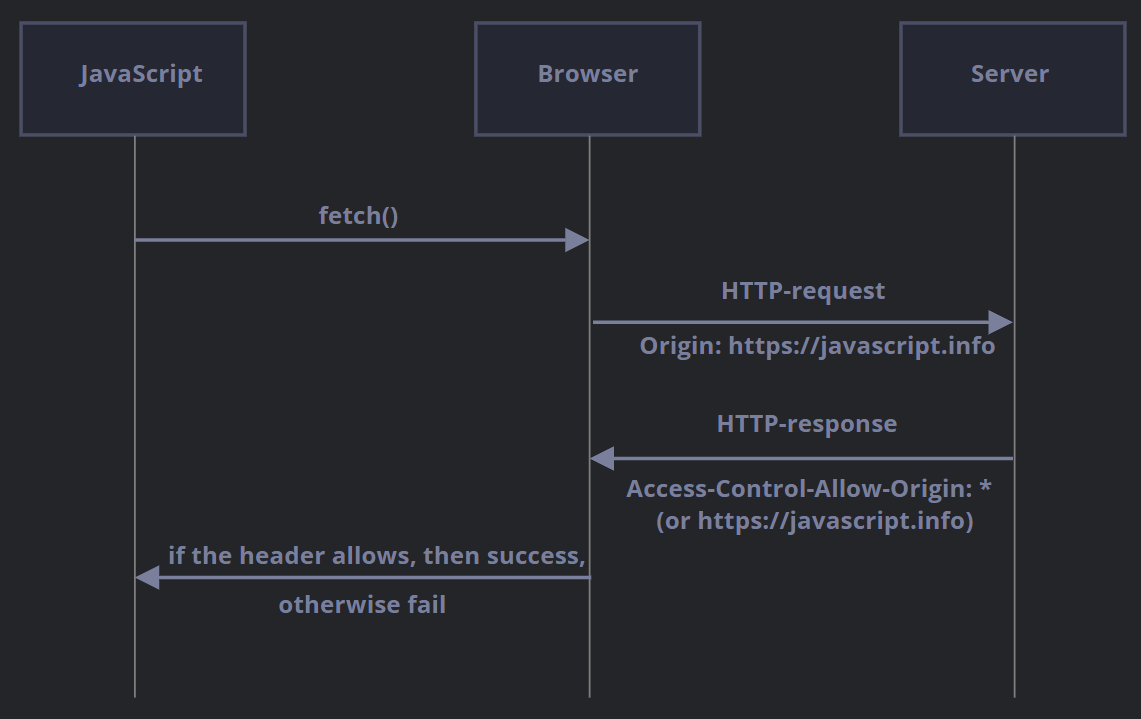Click the Server participant box
The height and width of the screenshot is (719, 1141).
[1012, 79]
